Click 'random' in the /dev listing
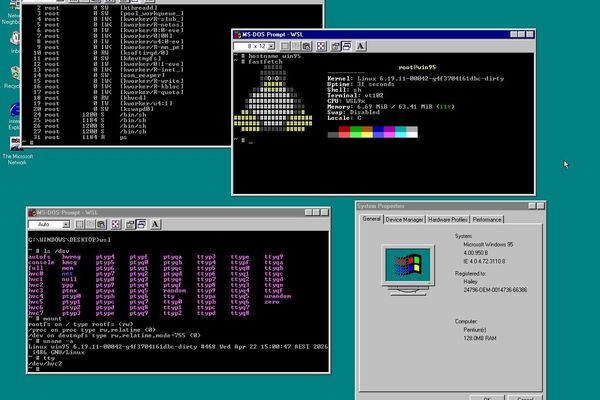 (174, 291)
